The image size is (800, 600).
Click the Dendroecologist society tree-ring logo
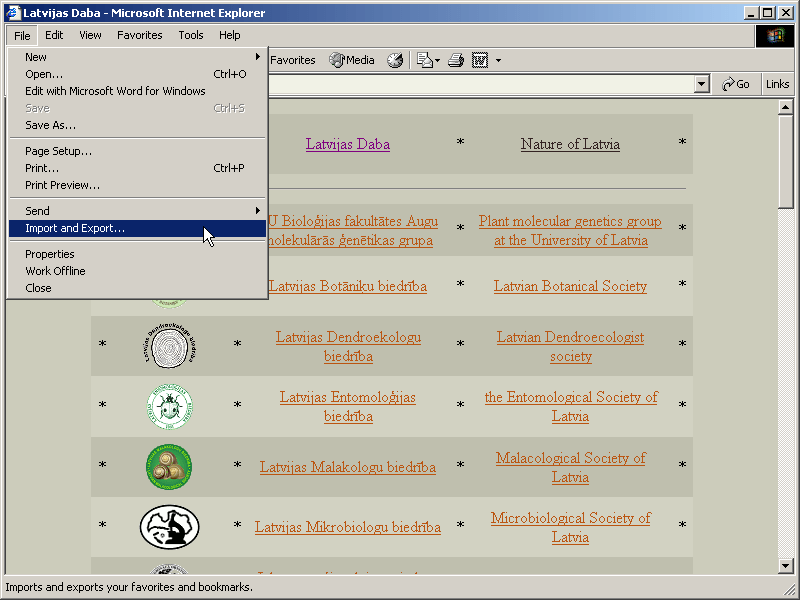pyautogui.click(x=169, y=345)
